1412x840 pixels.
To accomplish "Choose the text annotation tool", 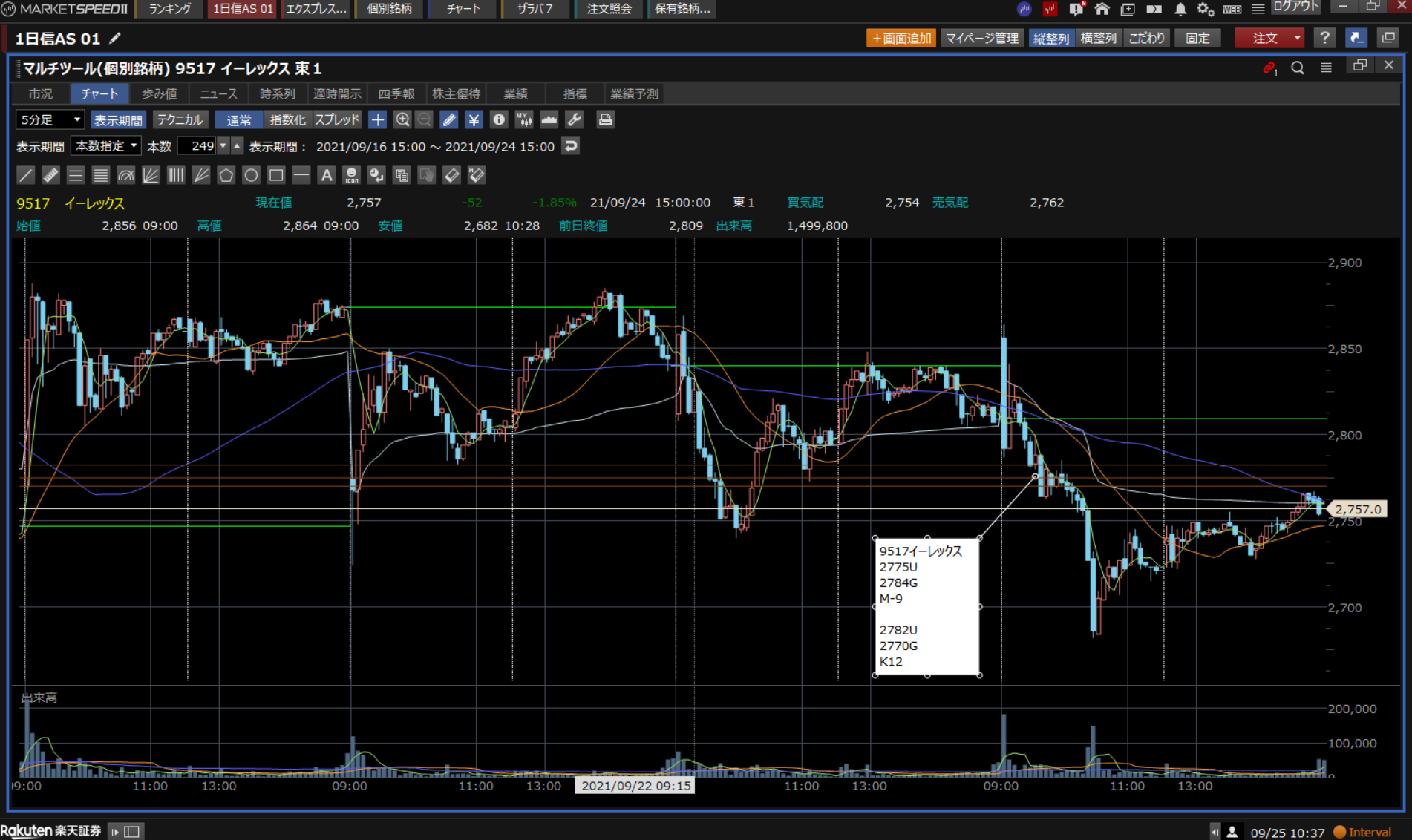I will pyautogui.click(x=326, y=175).
